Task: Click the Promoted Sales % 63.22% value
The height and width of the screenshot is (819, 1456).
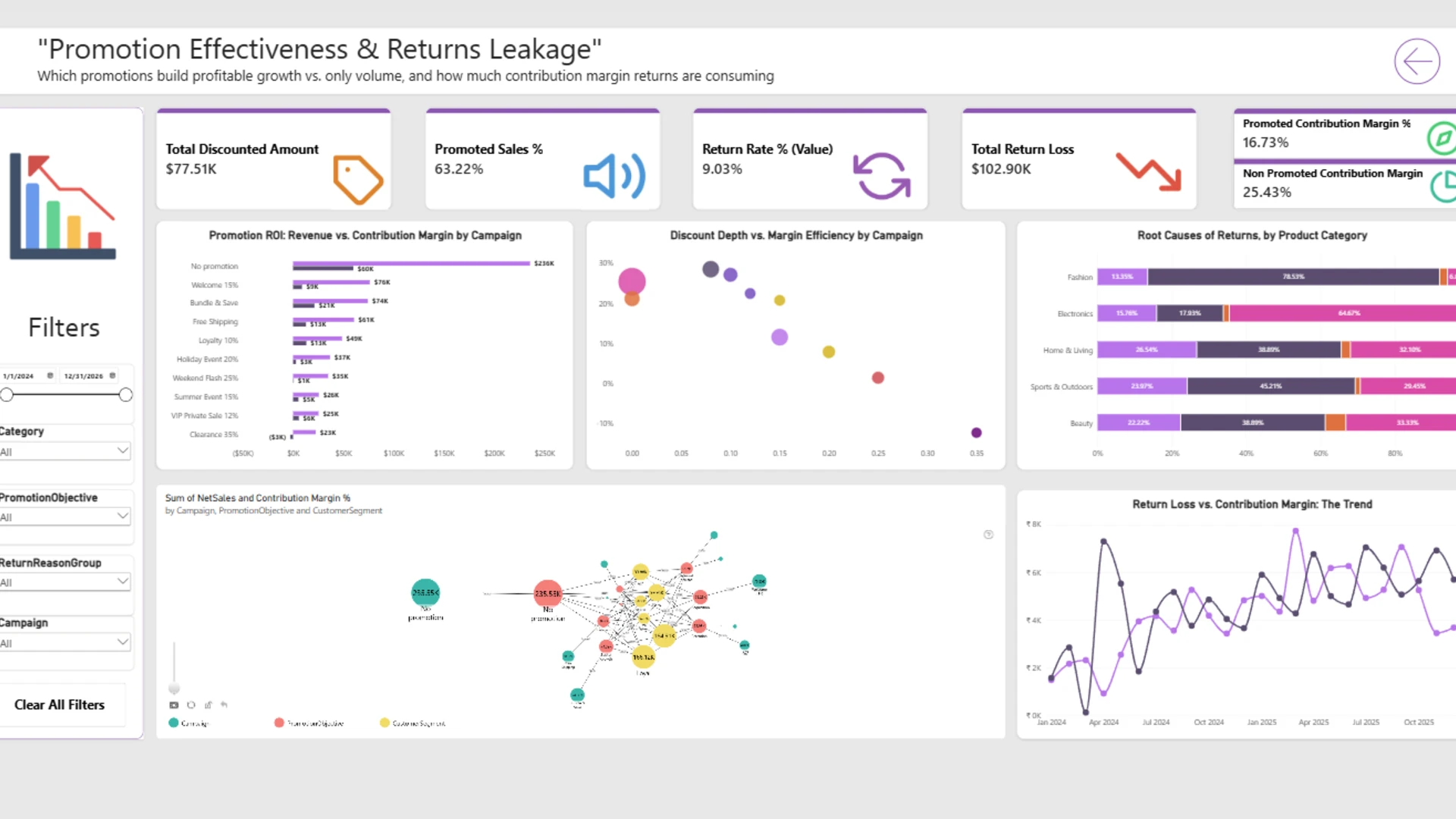Action: point(459,169)
